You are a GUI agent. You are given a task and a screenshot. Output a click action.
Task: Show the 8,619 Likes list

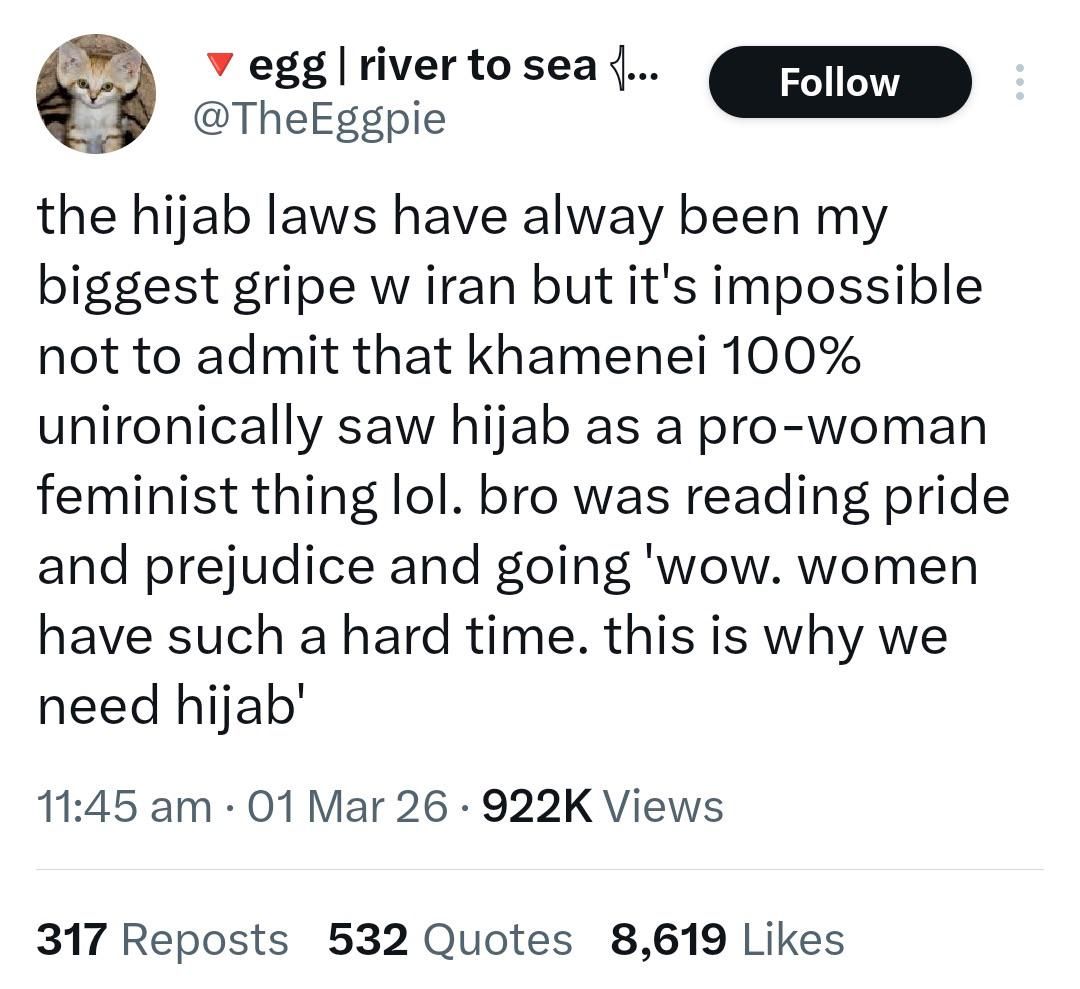coord(727,939)
